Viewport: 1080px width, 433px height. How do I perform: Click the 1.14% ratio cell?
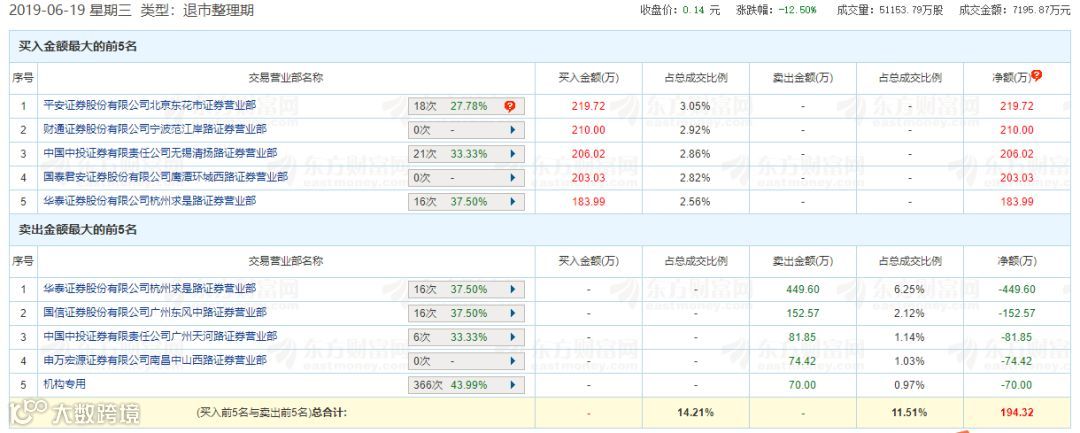[910, 337]
